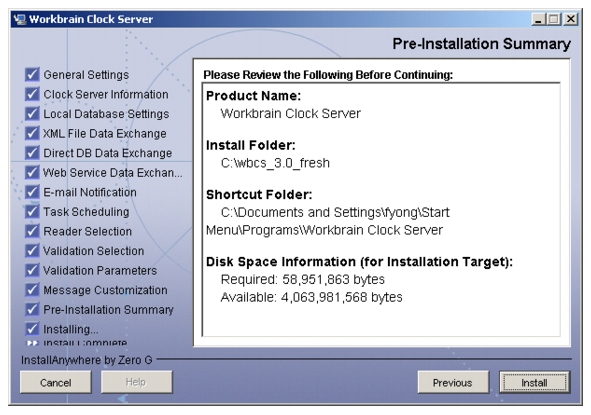Select the Task Scheduling step label
This screenshot has width=591, height=415.
pyautogui.click(x=86, y=212)
